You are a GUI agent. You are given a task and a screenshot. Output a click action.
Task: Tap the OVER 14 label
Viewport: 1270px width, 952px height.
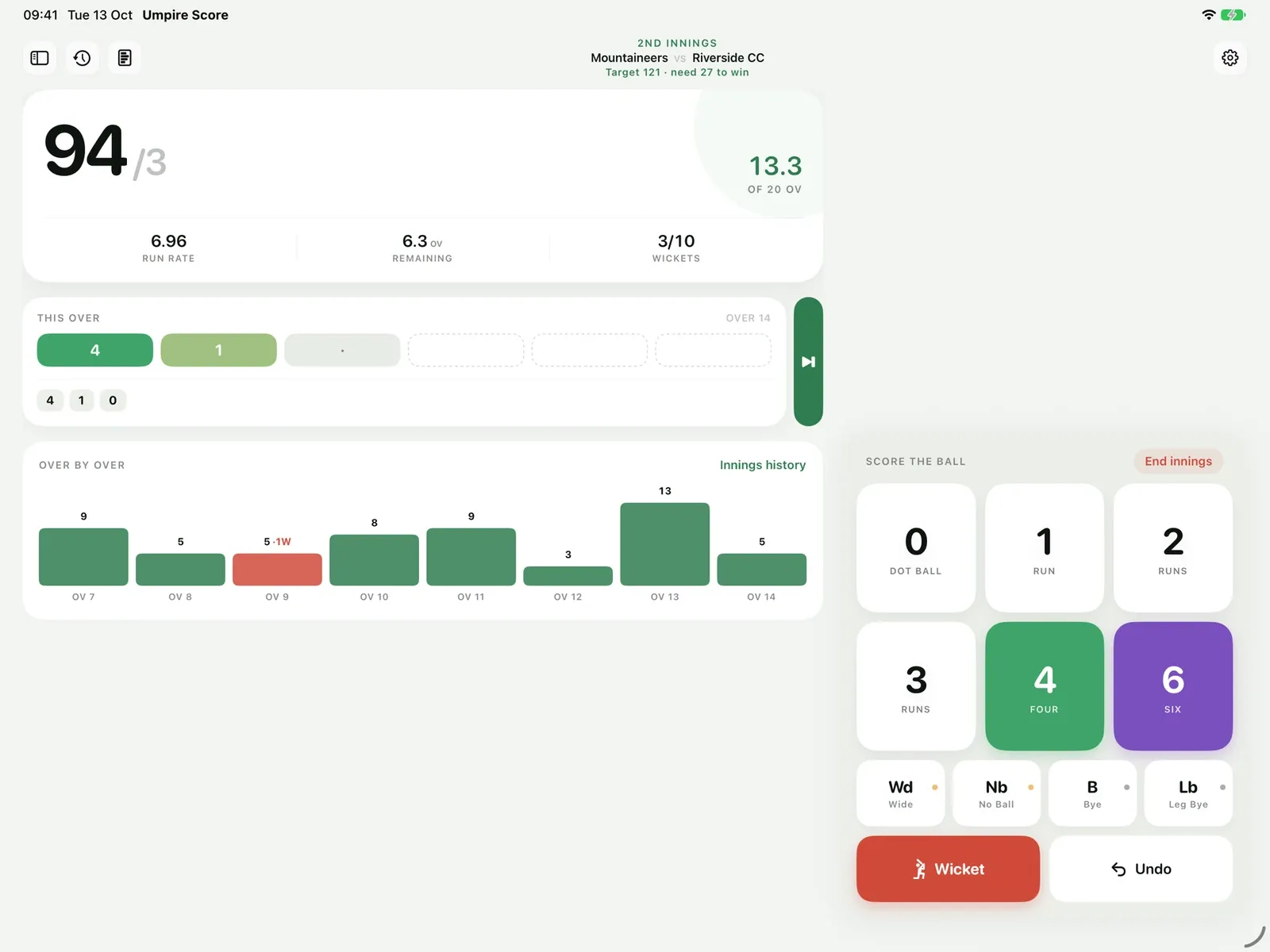(748, 318)
